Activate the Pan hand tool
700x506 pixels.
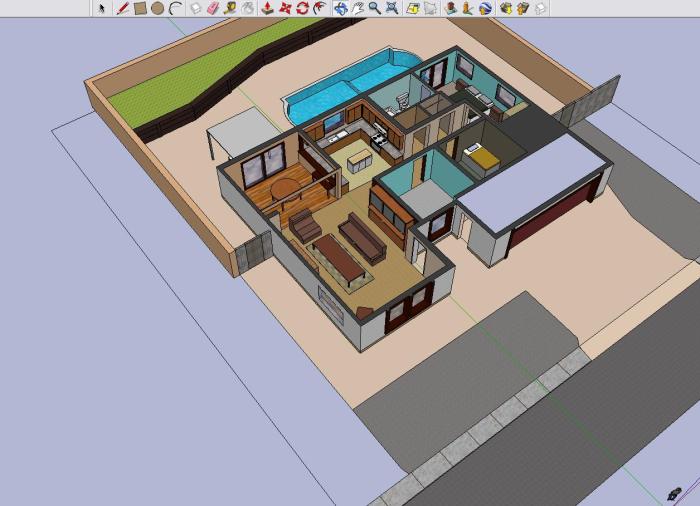point(357,8)
